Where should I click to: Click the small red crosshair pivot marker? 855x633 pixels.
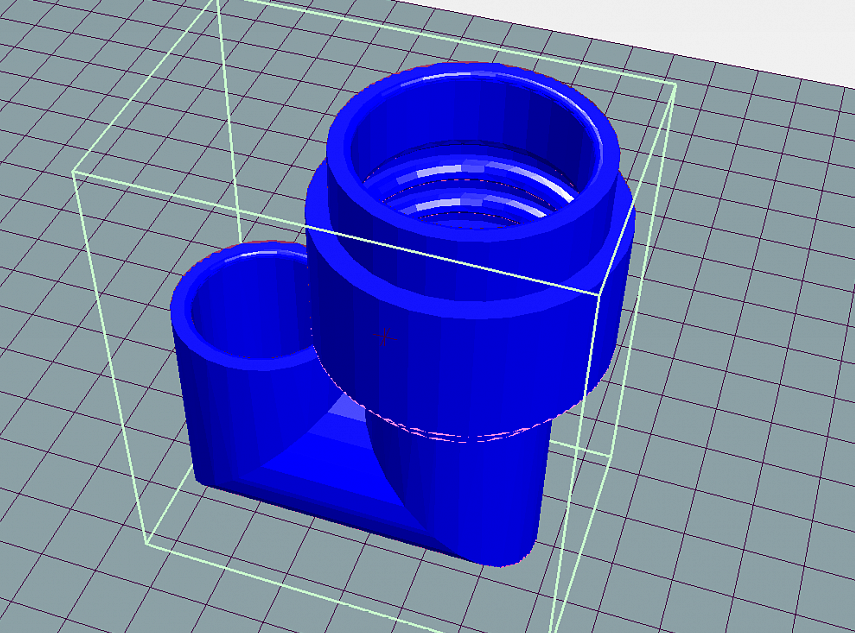coord(385,337)
